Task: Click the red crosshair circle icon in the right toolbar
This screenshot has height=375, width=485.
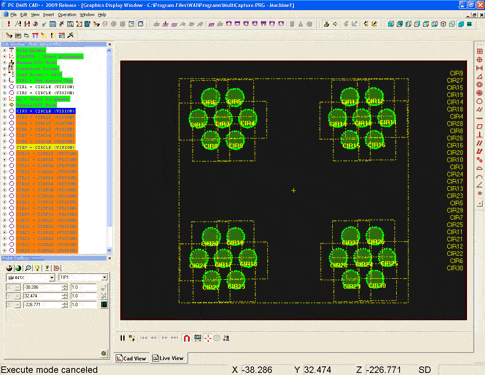Action: [479, 59]
